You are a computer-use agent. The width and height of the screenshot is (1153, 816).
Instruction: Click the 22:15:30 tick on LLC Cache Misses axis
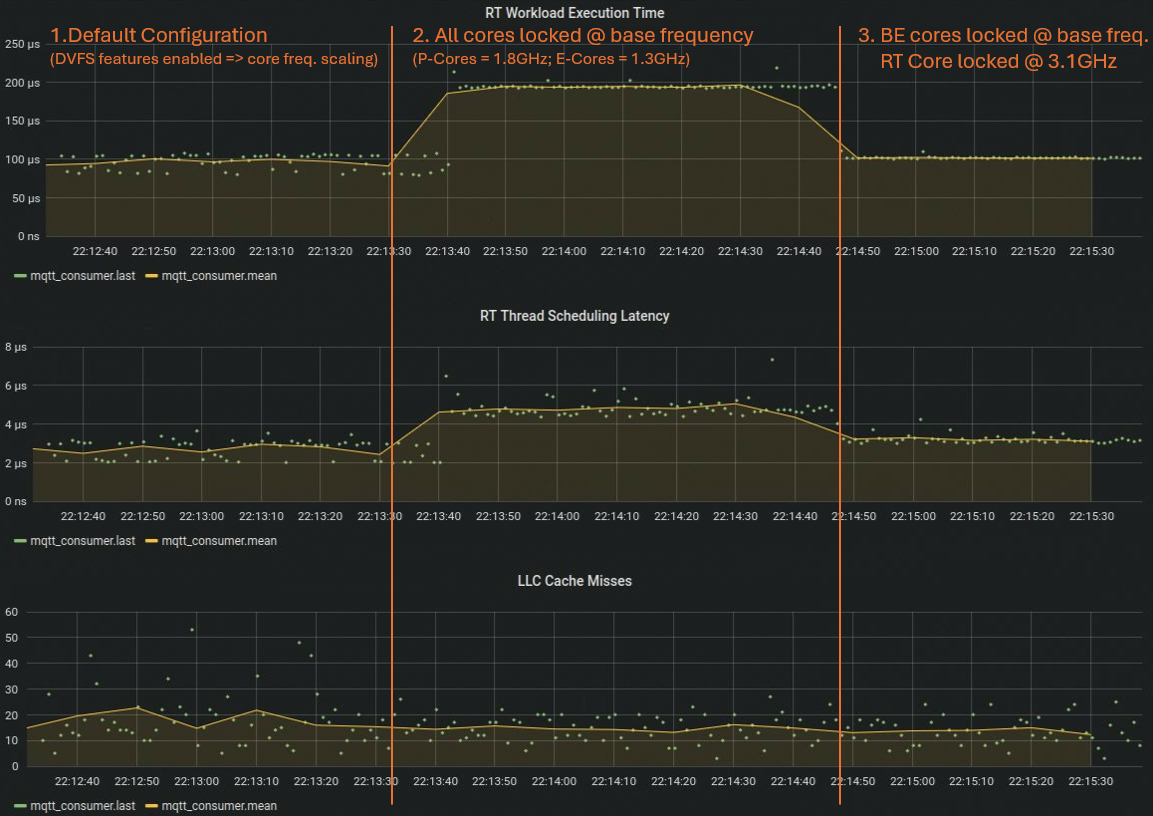pyautogui.click(x=1092, y=781)
